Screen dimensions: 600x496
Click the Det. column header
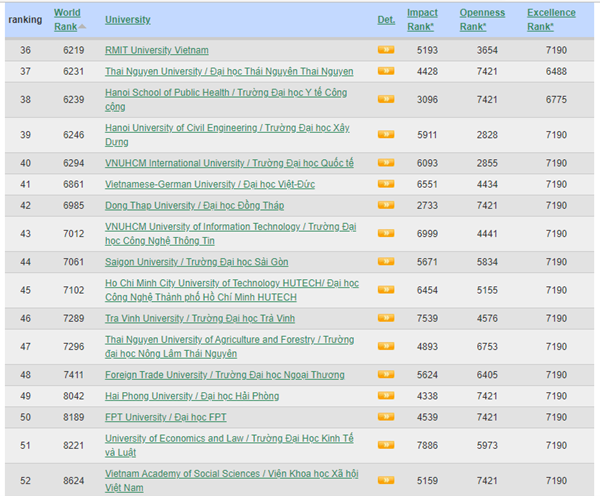386,20
